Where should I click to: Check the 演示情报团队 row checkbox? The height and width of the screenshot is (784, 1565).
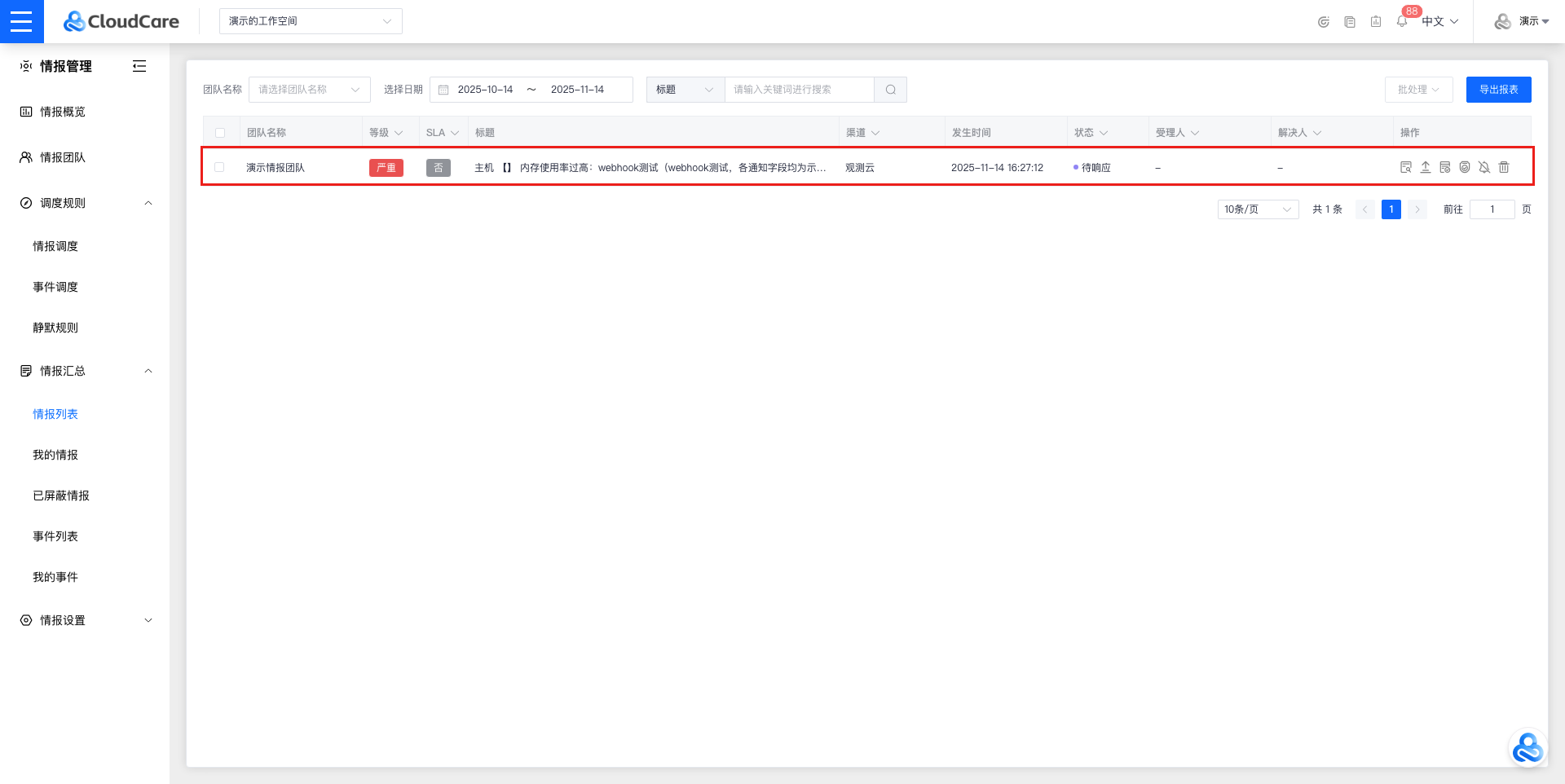(x=219, y=167)
